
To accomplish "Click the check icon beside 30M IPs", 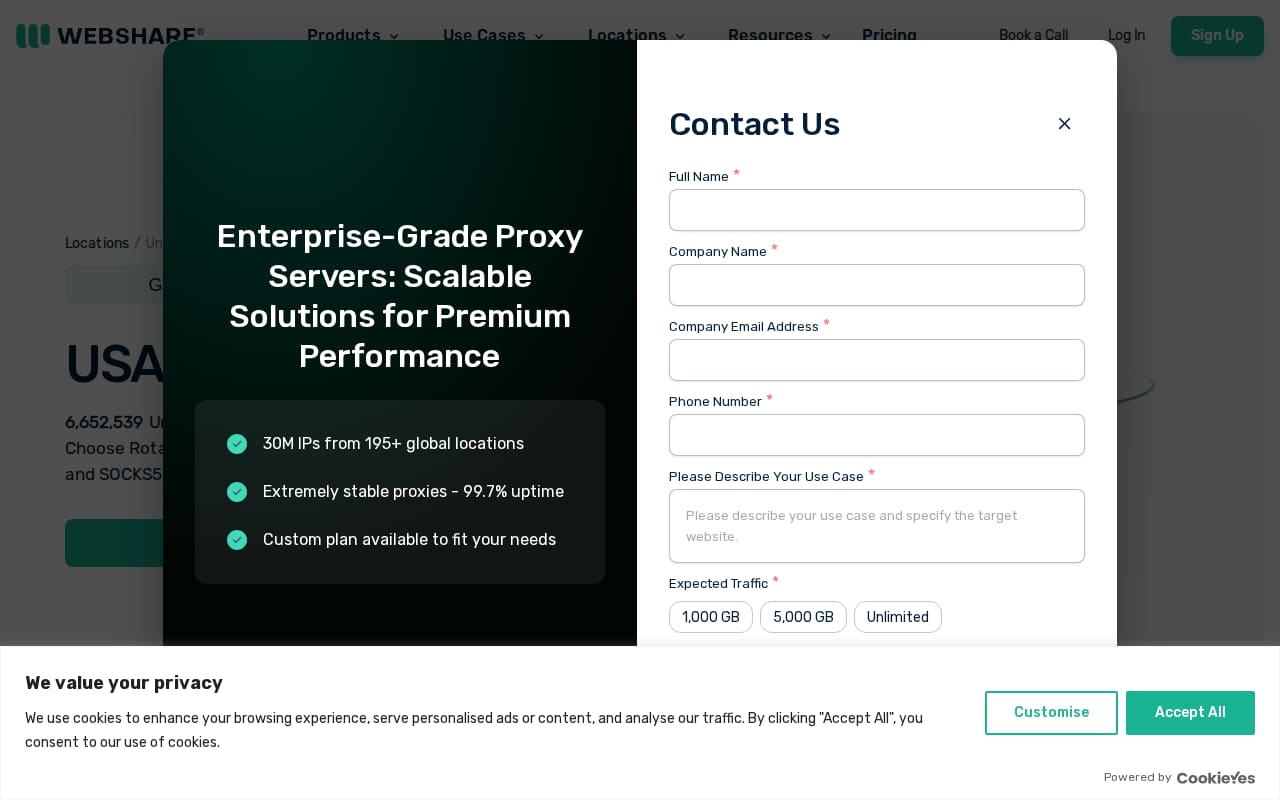I will click(x=237, y=444).
